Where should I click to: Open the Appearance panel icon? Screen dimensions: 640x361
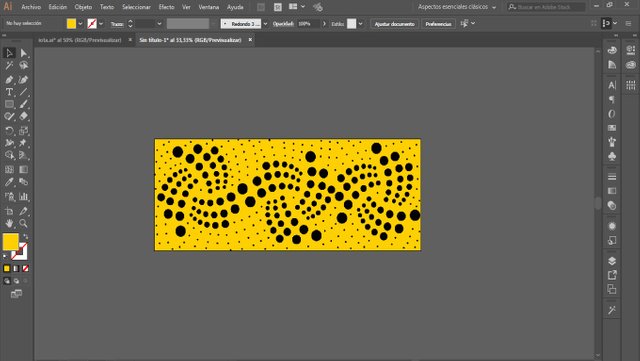pyautogui.click(x=612, y=226)
